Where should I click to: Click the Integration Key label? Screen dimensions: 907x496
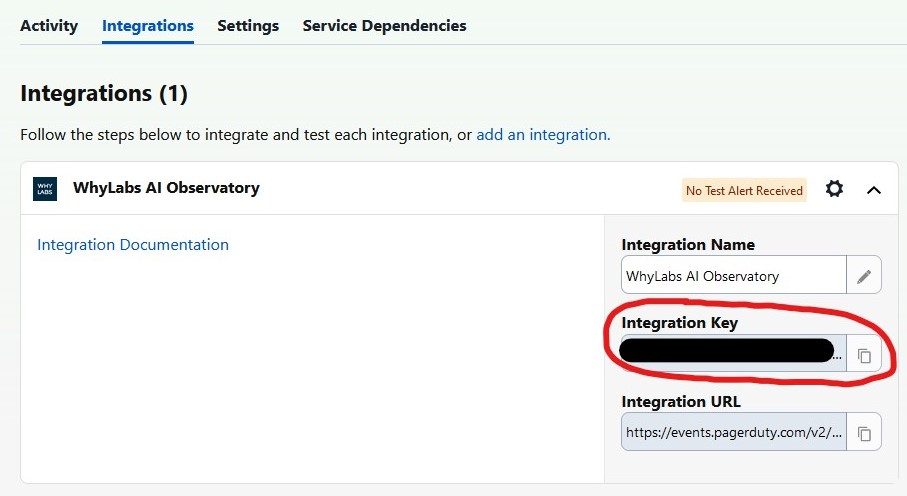(680, 323)
